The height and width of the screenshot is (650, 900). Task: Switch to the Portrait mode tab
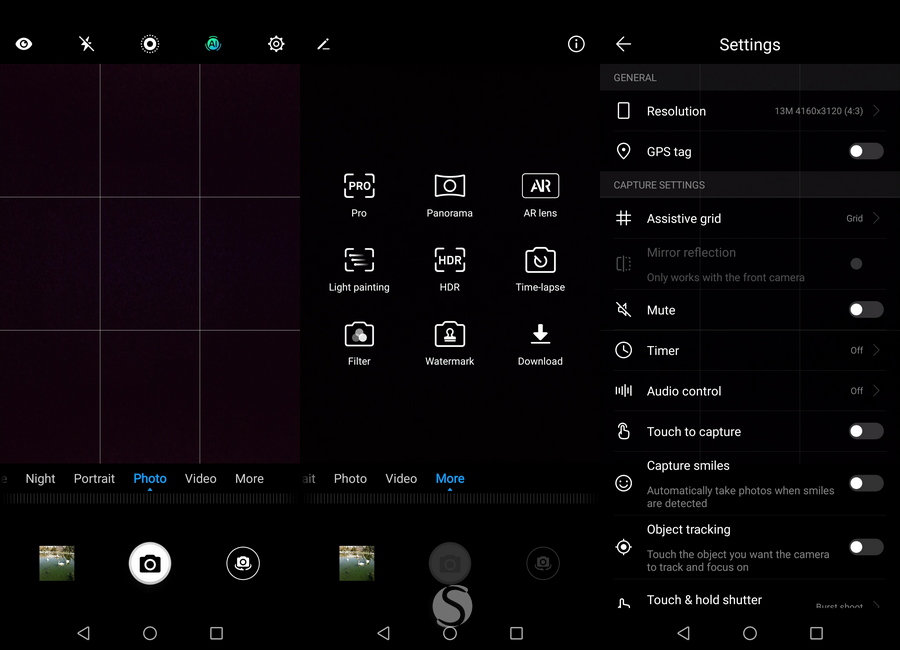[94, 479]
